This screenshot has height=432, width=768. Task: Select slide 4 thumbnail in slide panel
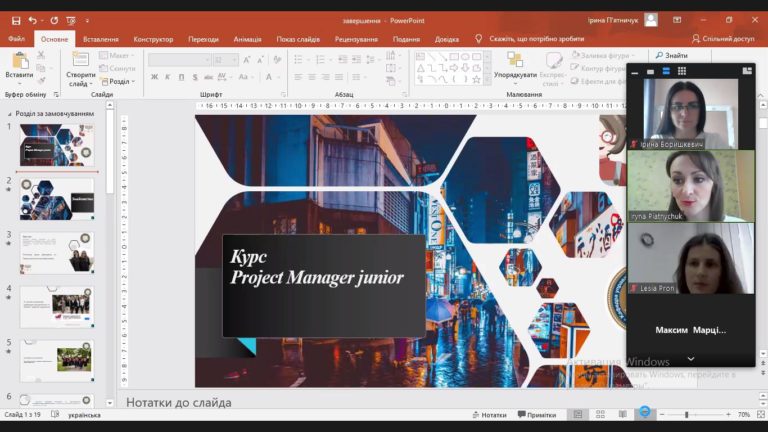pos(57,307)
